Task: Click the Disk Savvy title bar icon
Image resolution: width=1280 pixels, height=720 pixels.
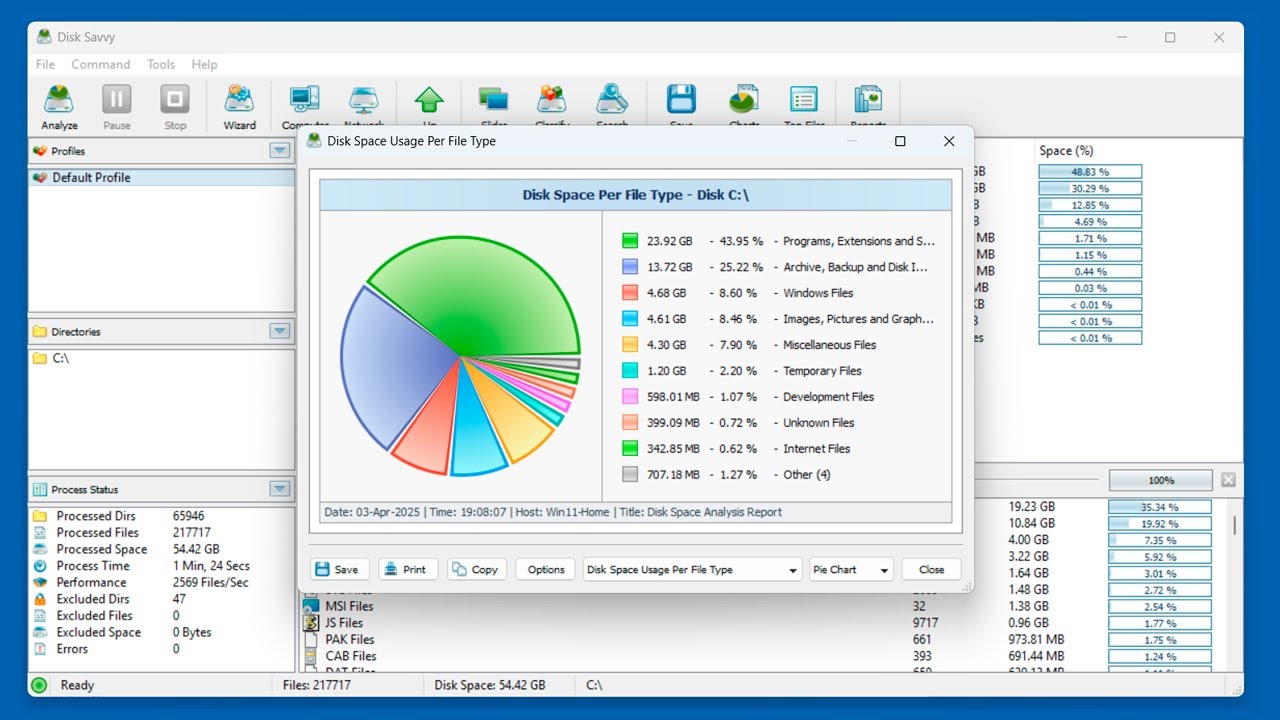Action: [44, 37]
